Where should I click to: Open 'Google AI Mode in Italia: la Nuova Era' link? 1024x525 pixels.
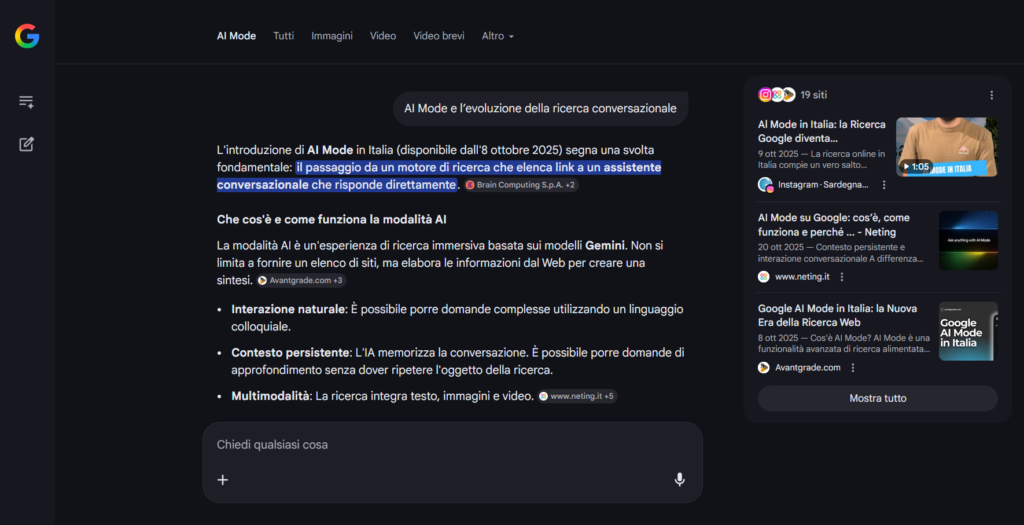point(837,315)
